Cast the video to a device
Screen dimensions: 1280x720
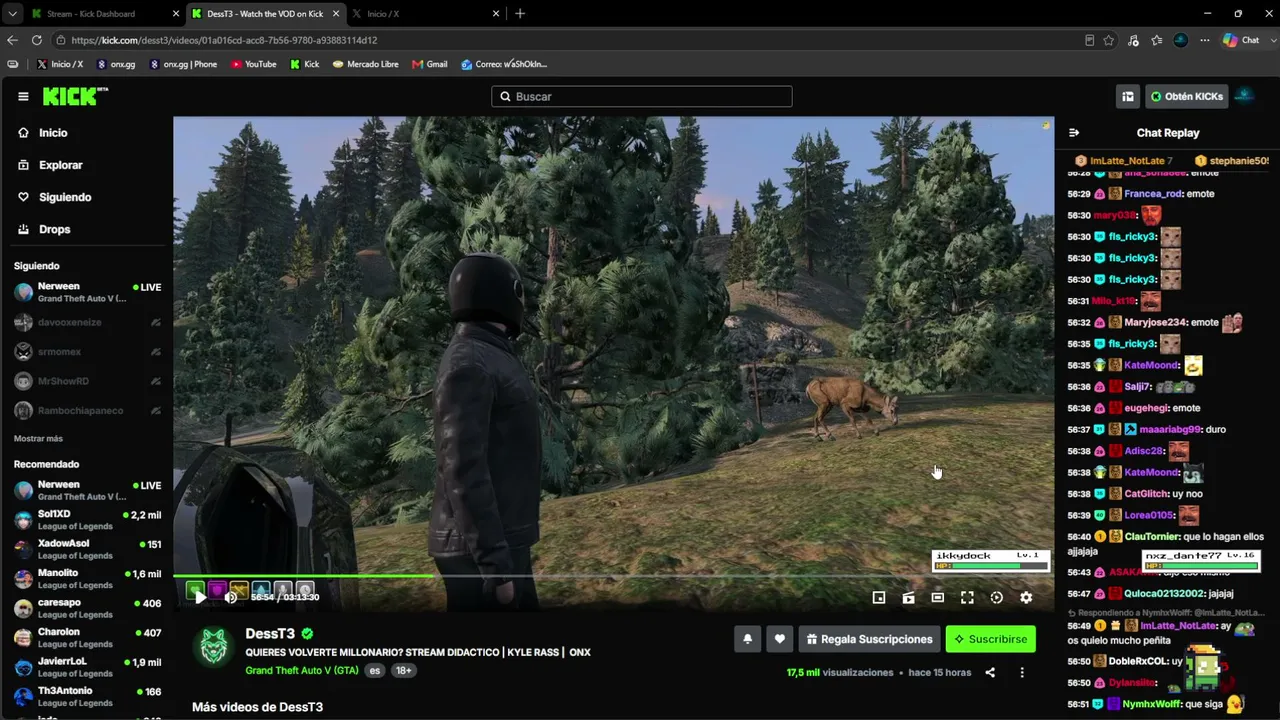pyautogui.click(x=908, y=597)
